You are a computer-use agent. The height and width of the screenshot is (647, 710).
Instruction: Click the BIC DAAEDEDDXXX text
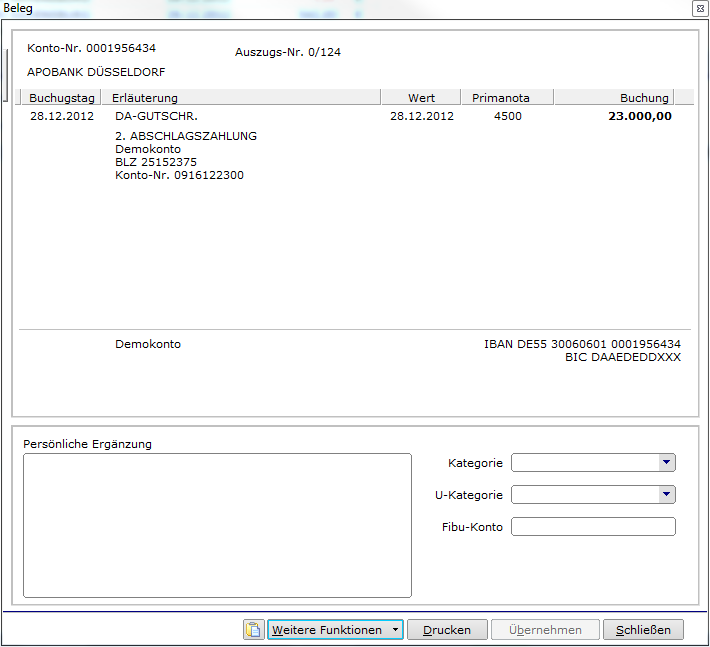click(x=623, y=357)
